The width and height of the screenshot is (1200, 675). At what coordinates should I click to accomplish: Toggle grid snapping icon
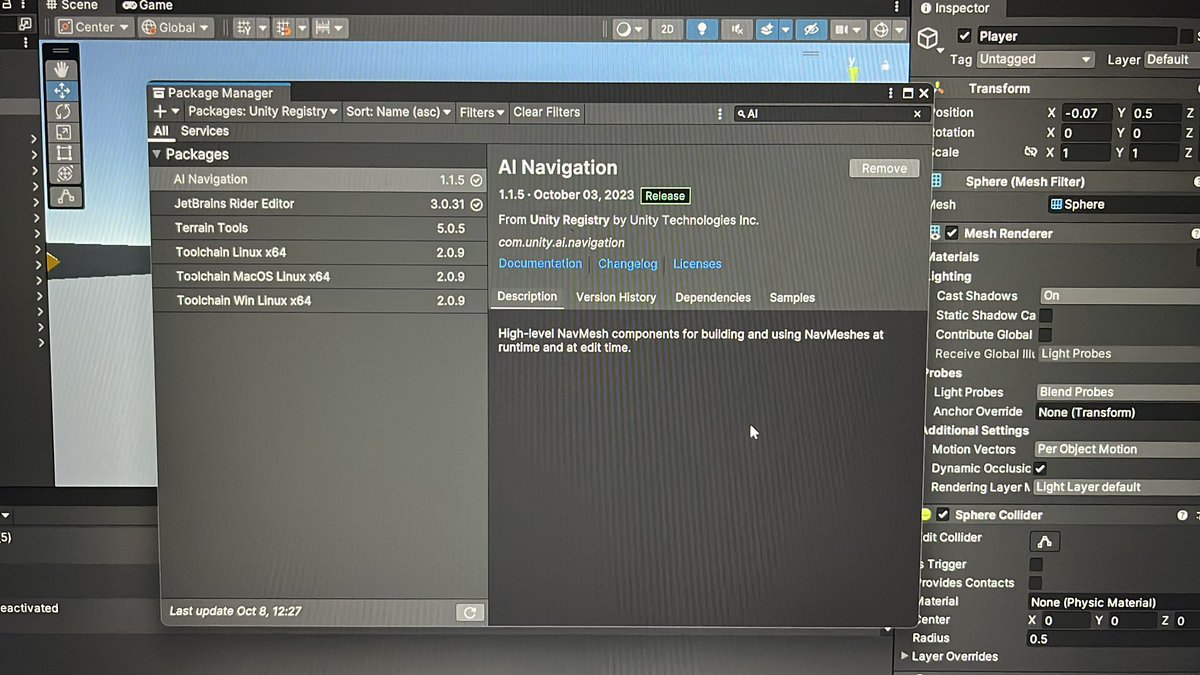pyautogui.click(x=284, y=28)
